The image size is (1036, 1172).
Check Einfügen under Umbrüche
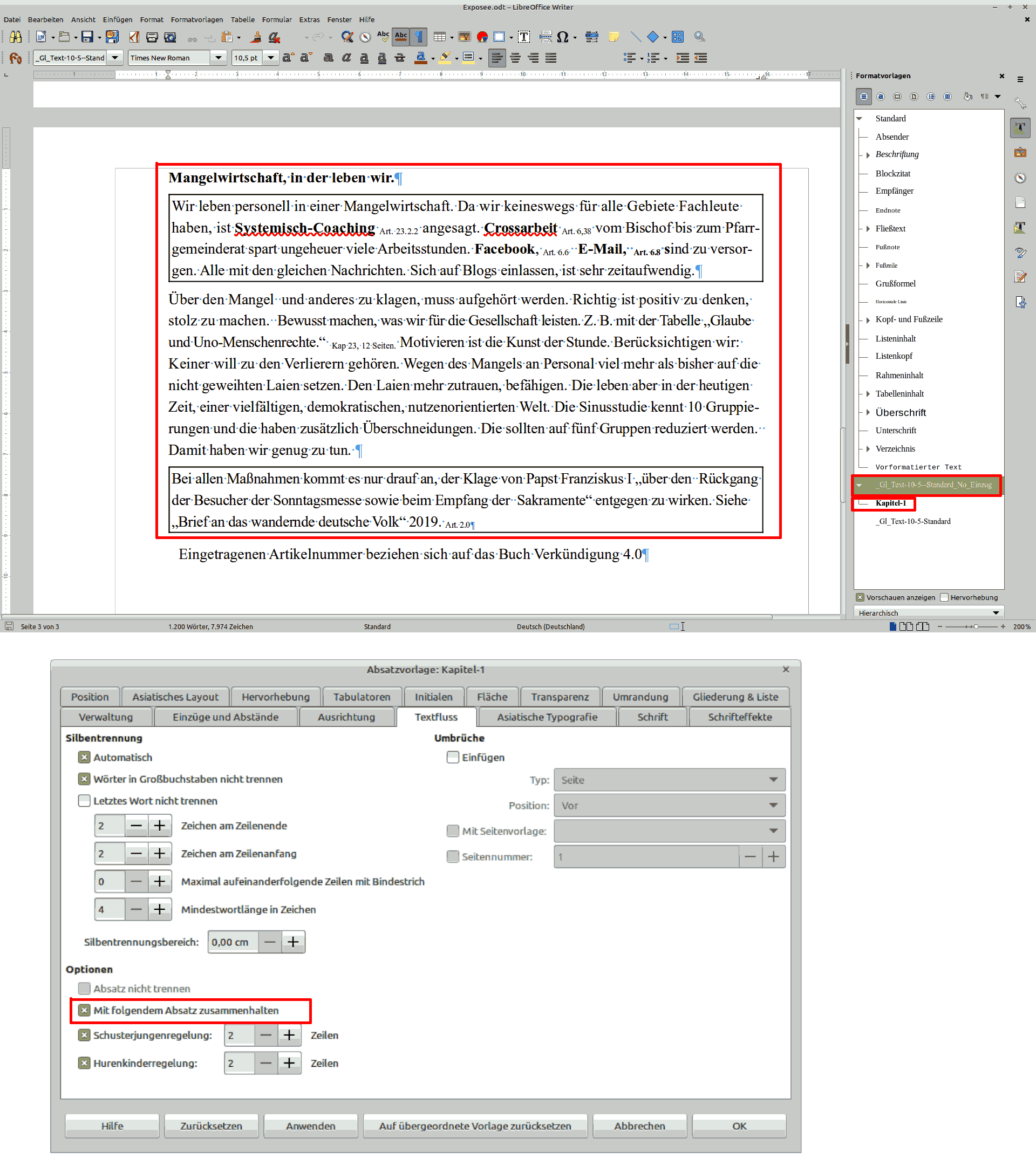click(x=453, y=757)
